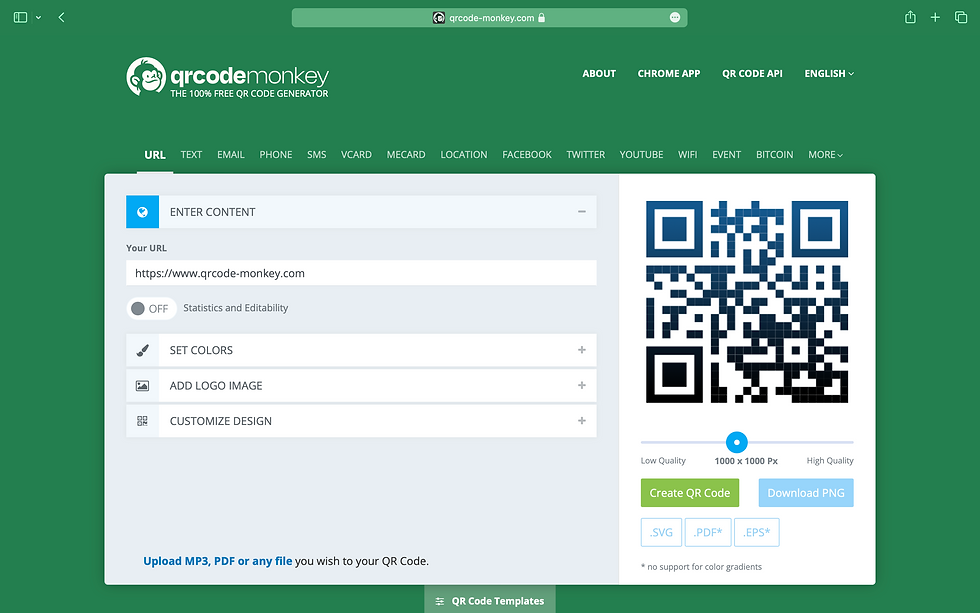This screenshot has width=980, height=613.
Task: Expand CUSTOMIZE DESIGN with plus icon
Action: click(582, 421)
